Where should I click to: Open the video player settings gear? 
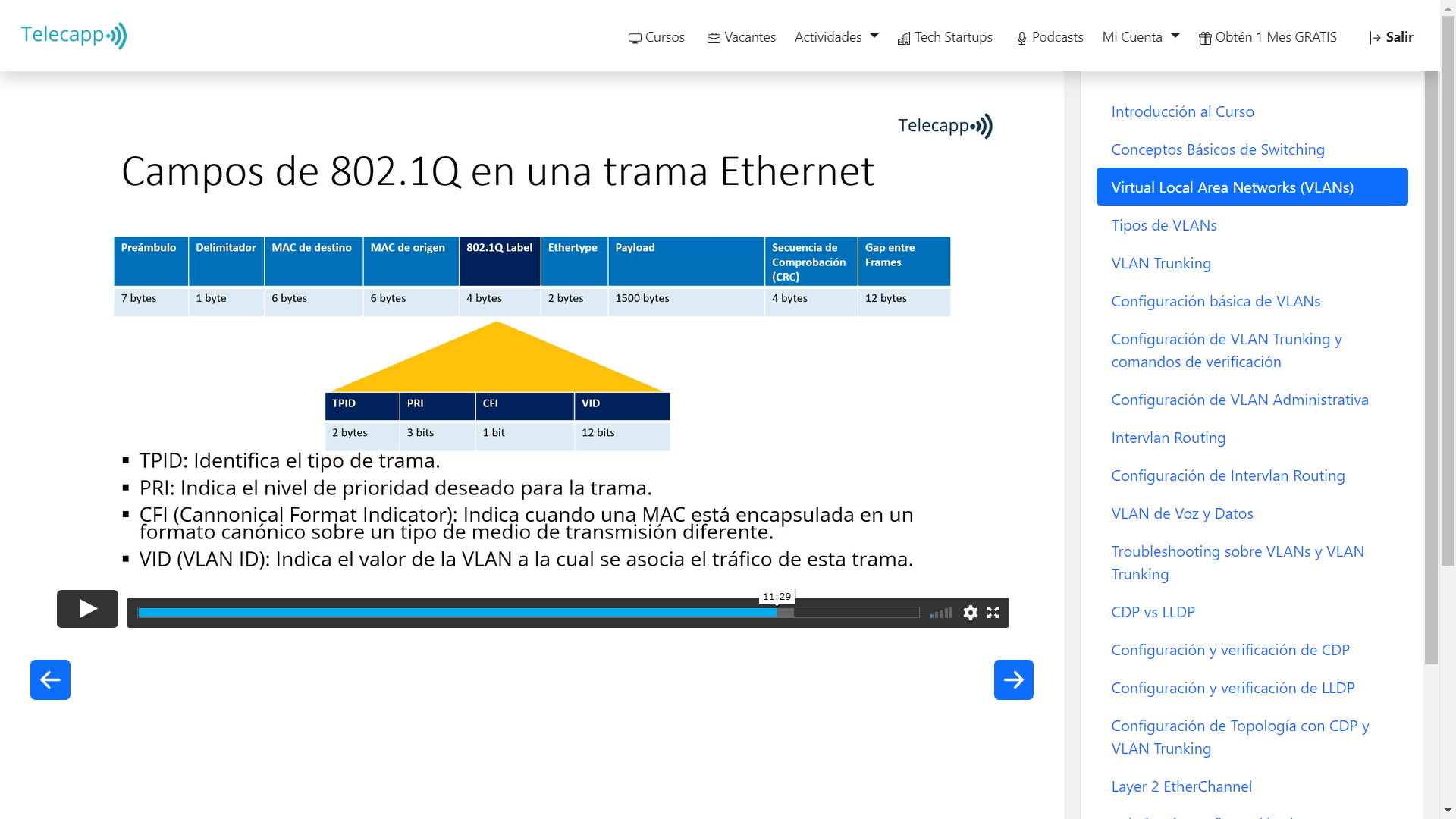pyautogui.click(x=971, y=613)
